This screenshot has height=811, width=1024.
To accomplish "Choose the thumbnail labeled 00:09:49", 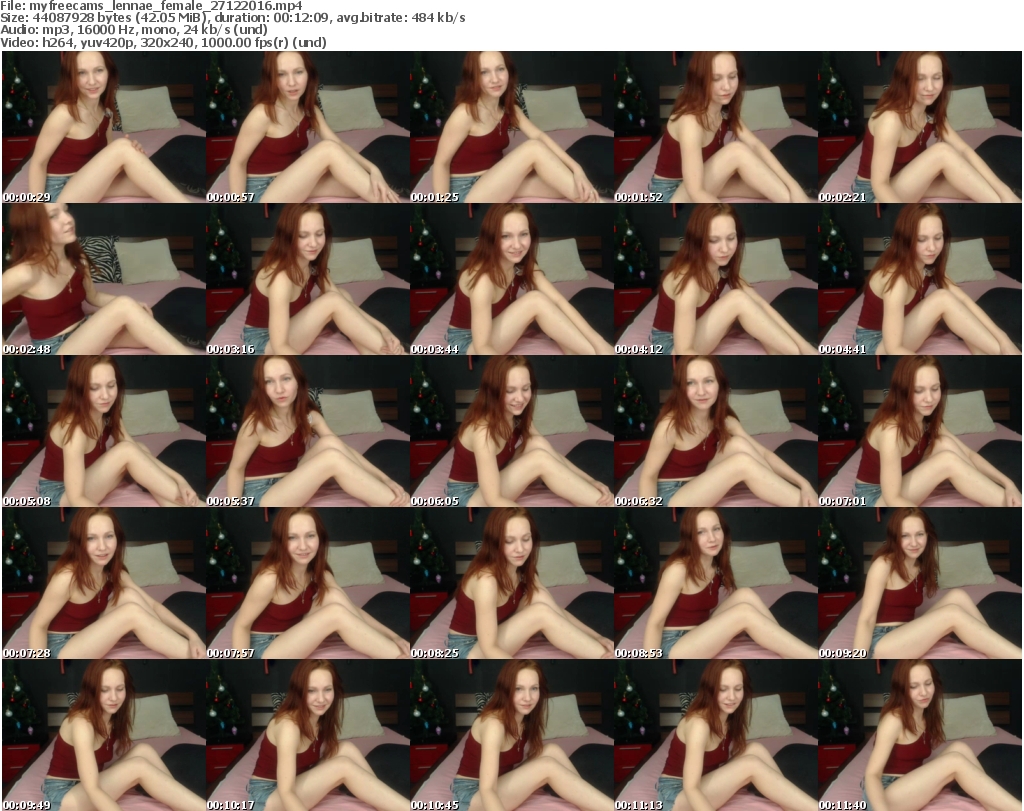I will 104,735.
